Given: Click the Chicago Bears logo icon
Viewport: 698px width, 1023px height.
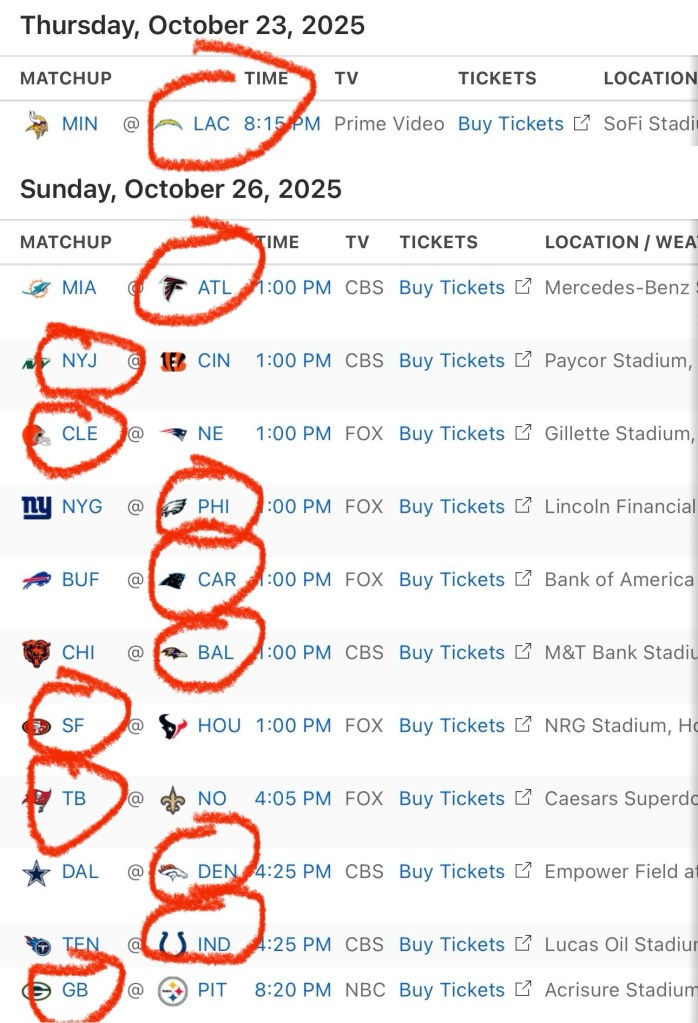Looking at the screenshot, I should [36, 653].
